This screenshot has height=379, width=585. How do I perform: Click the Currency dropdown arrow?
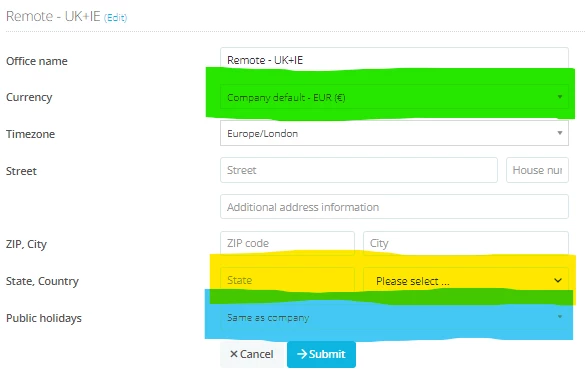pos(560,97)
